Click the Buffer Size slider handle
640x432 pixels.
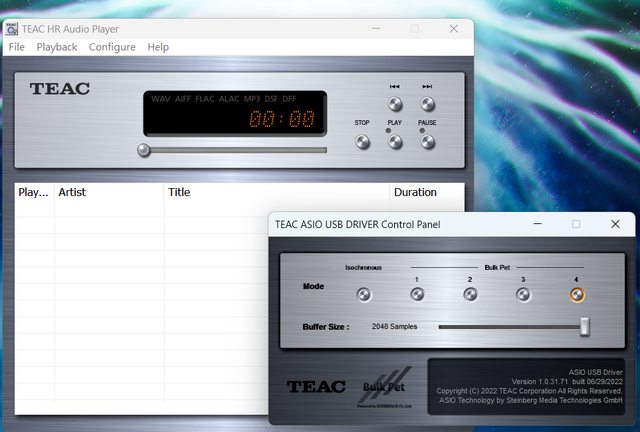coord(585,326)
